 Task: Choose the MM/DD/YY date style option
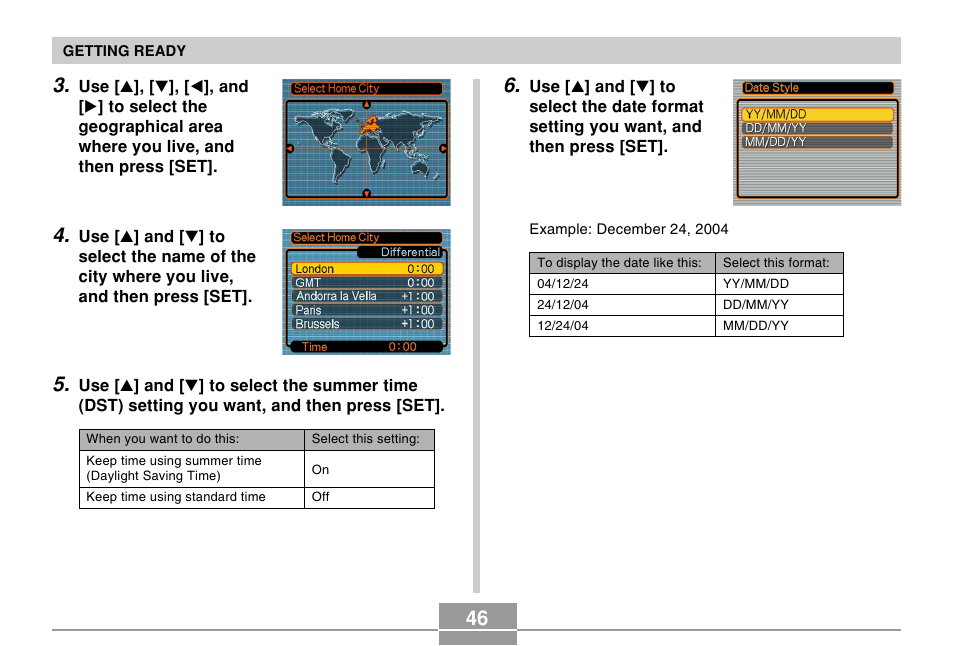817,142
